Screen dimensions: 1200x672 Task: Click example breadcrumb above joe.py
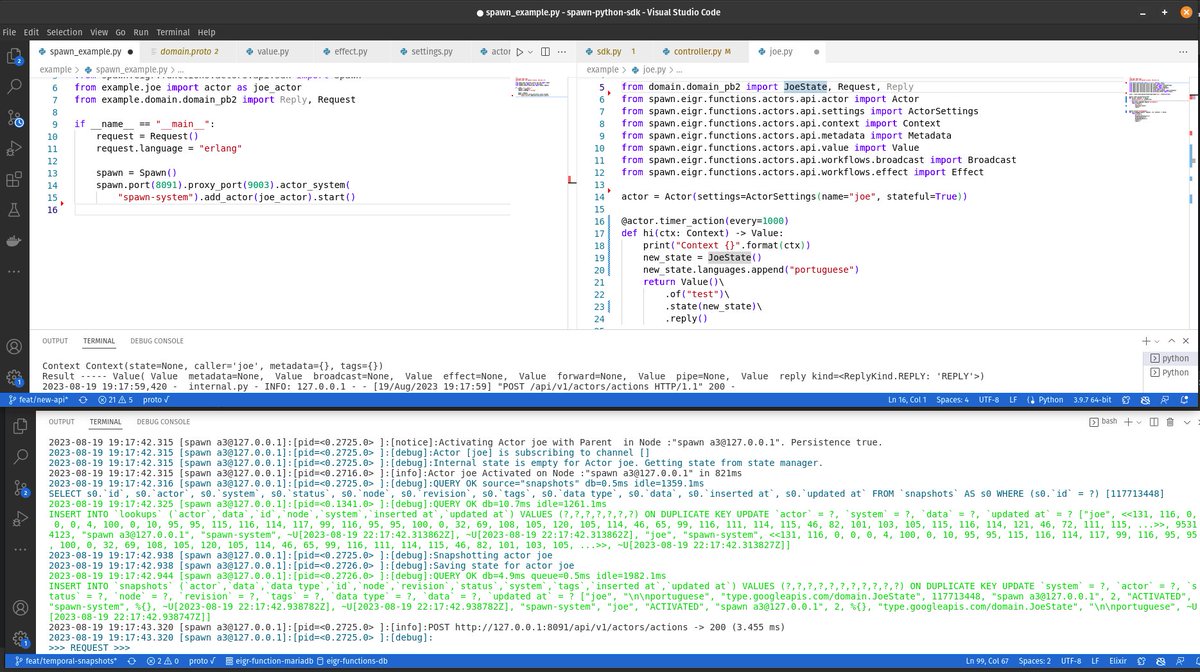tap(602, 69)
